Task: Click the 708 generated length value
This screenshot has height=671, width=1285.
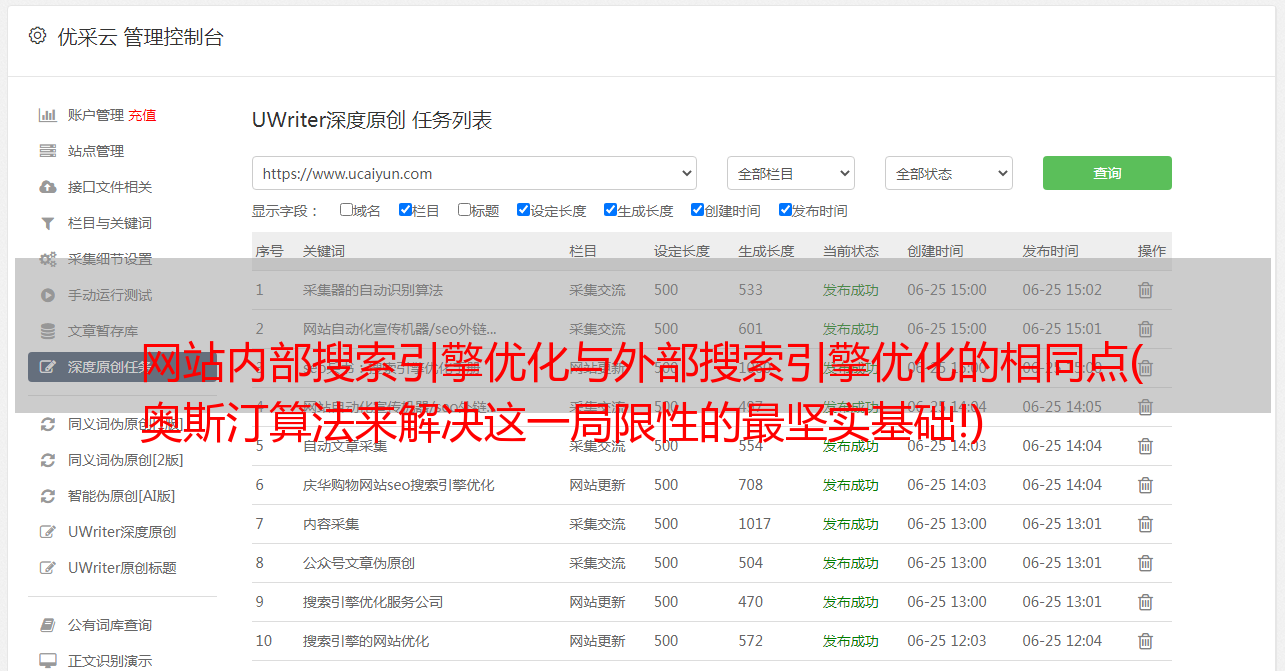Action: tap(751, 485)
